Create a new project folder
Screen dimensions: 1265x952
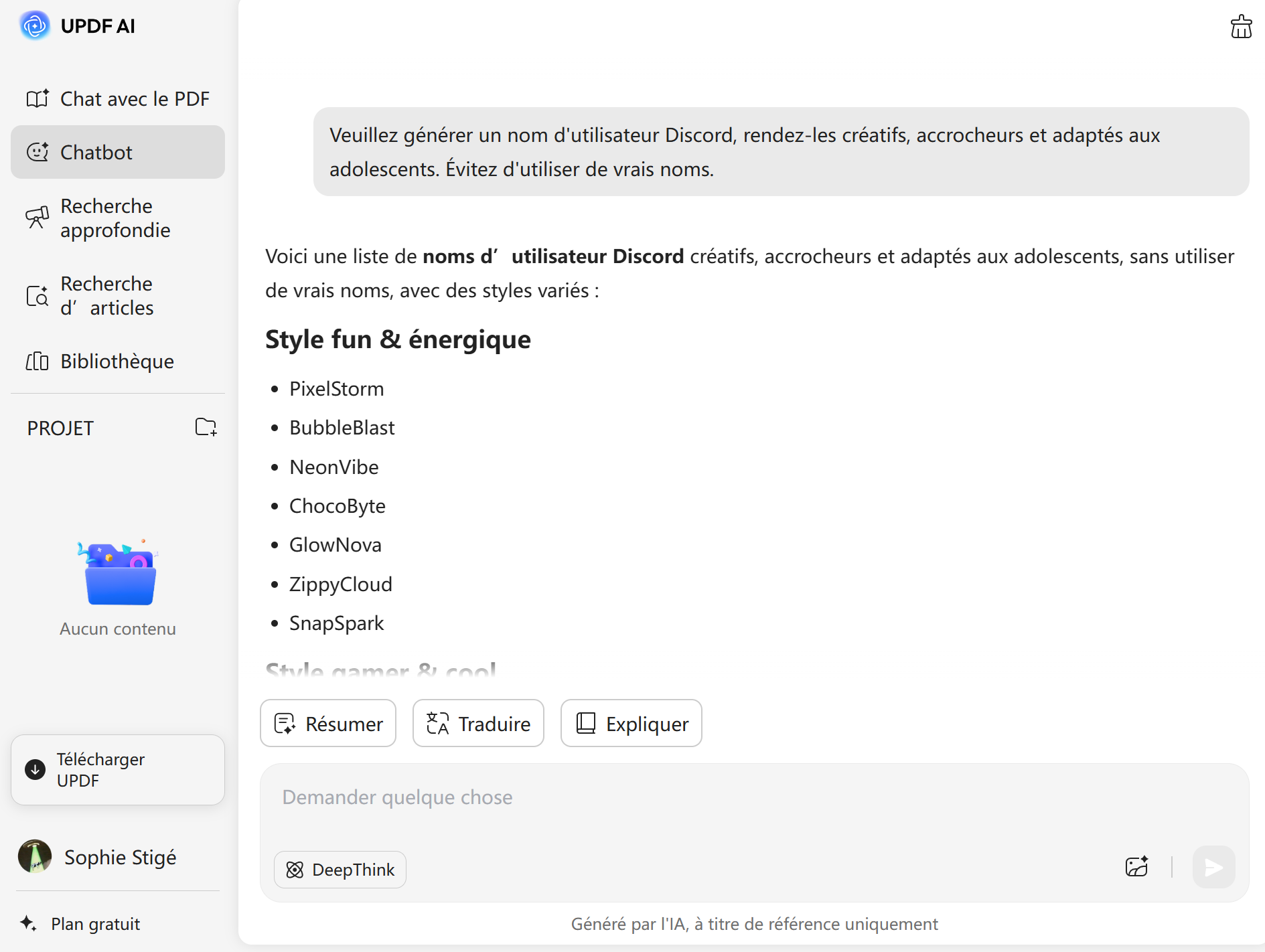pos(206,427)
